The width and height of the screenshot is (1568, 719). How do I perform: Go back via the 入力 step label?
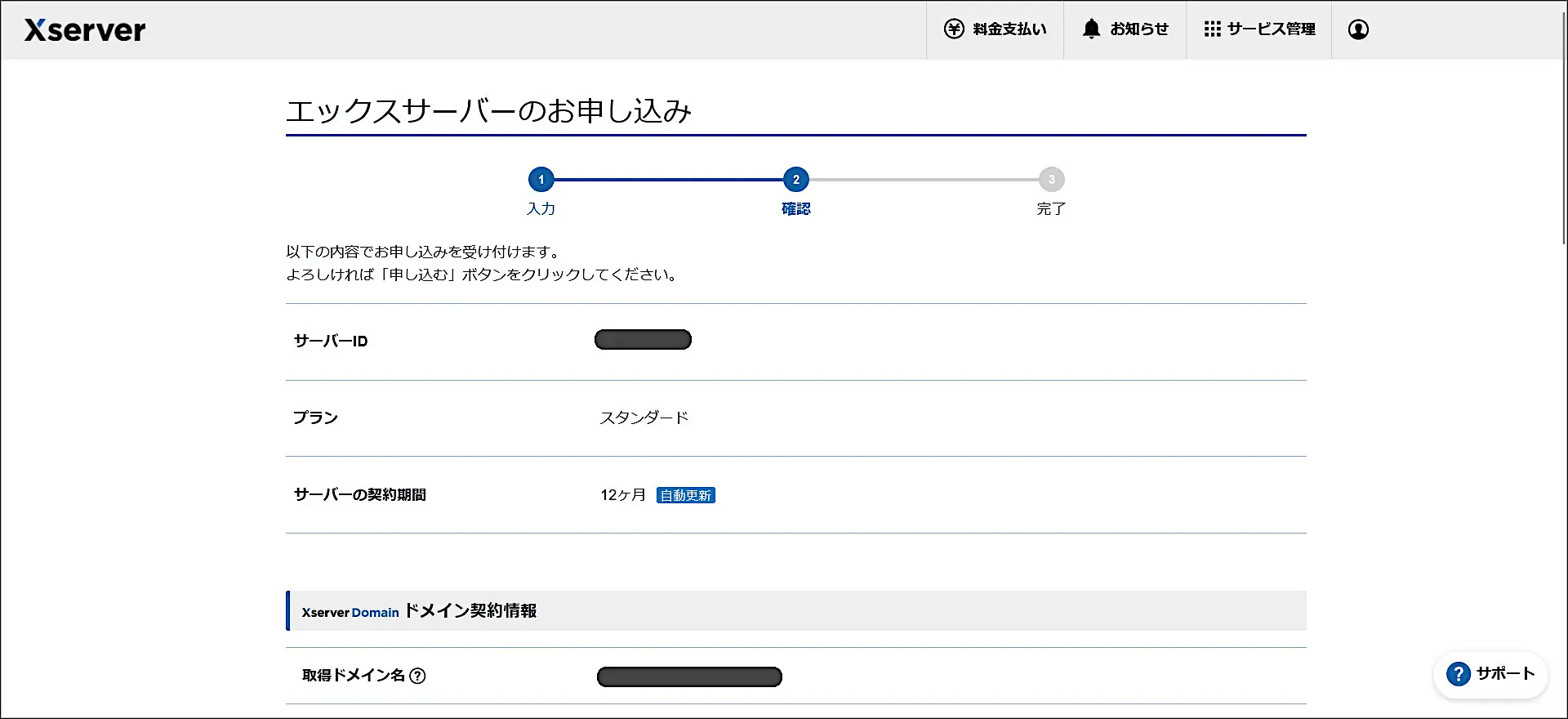pyautogui.click(x=541, y=209)
